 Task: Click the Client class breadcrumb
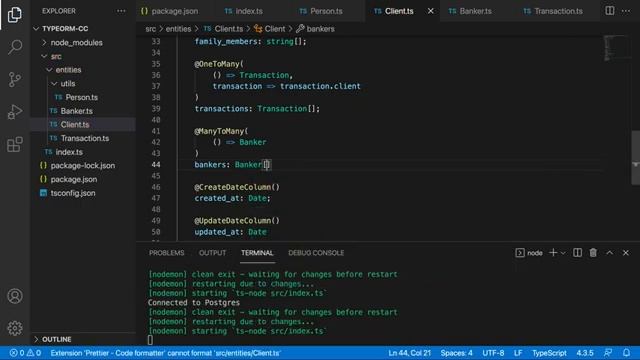point(274,29)
